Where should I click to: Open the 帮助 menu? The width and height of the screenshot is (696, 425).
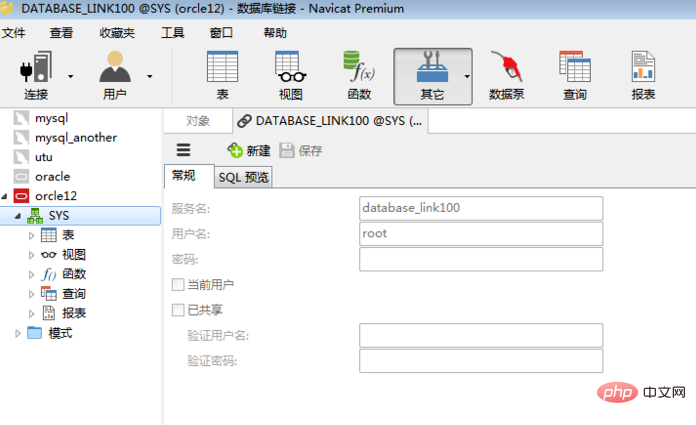pos(275,33)
